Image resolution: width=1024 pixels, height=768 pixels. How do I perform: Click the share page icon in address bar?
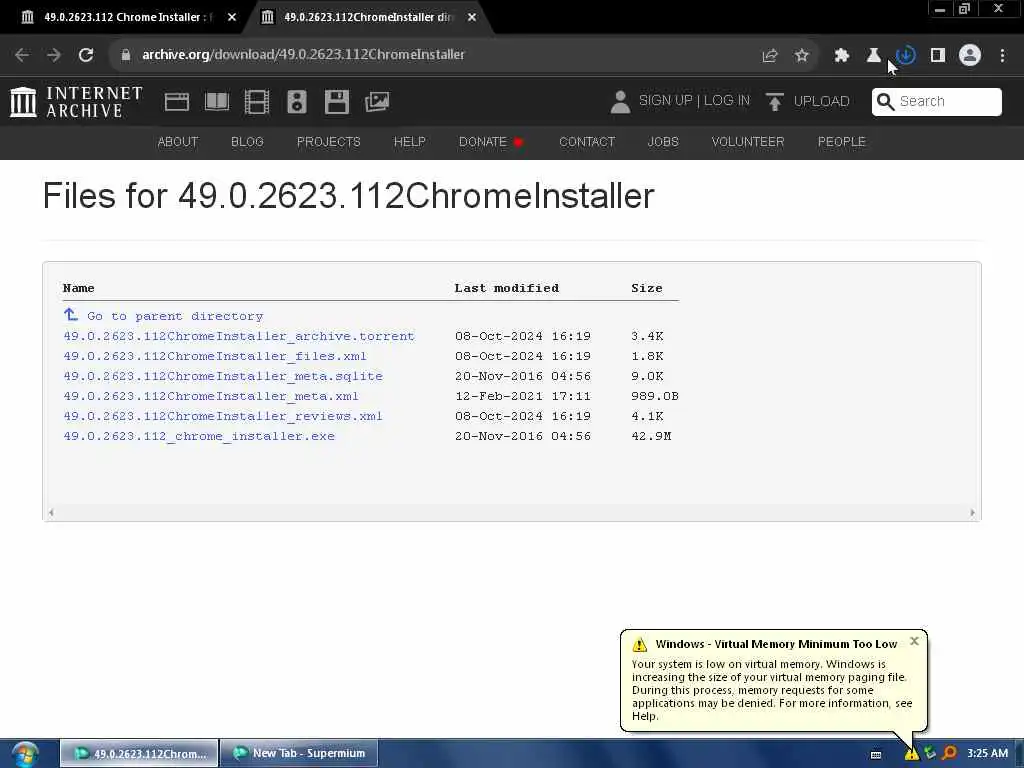point(770,56)
